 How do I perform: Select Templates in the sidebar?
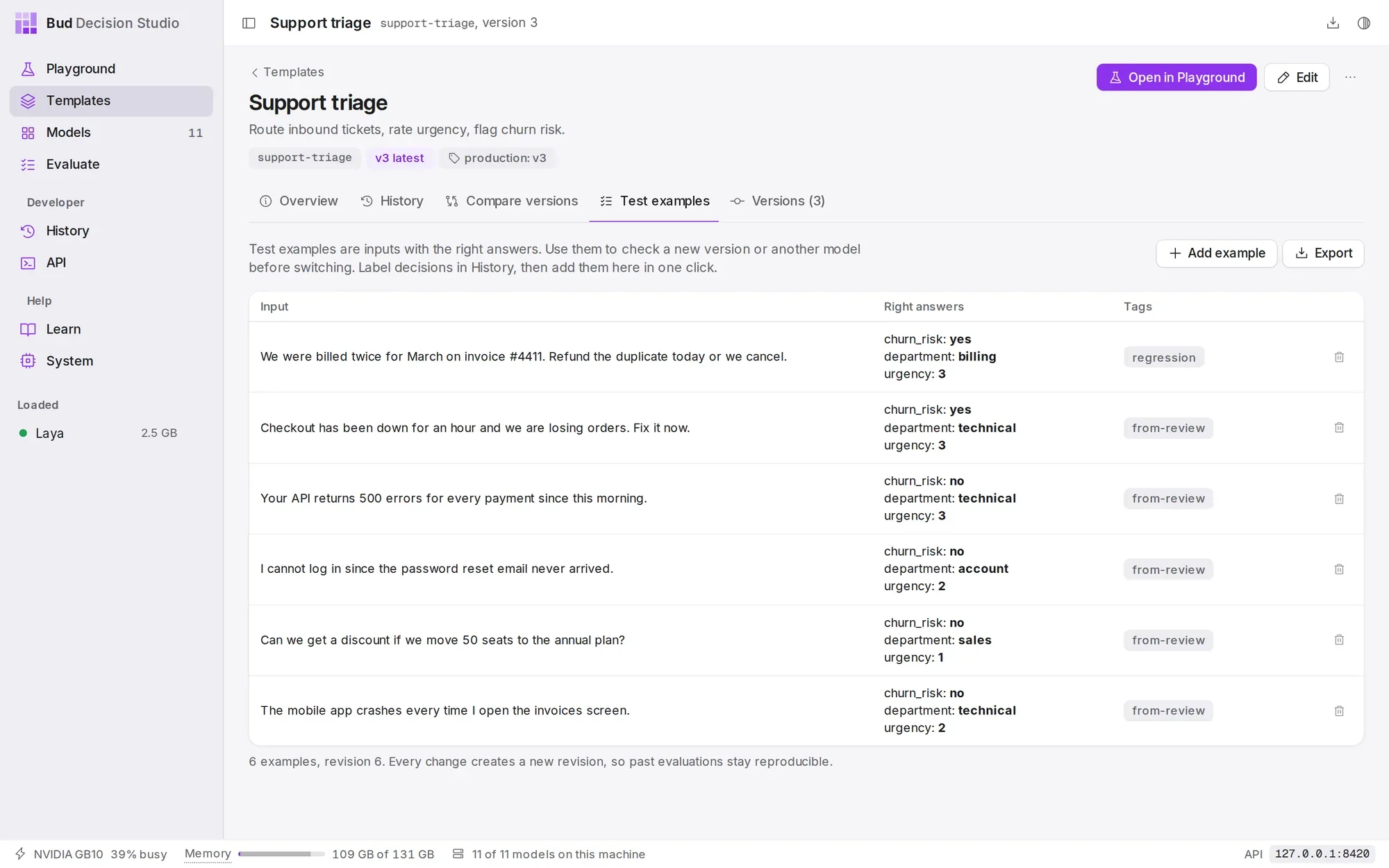pyautogui.click(x=111, y=101)
